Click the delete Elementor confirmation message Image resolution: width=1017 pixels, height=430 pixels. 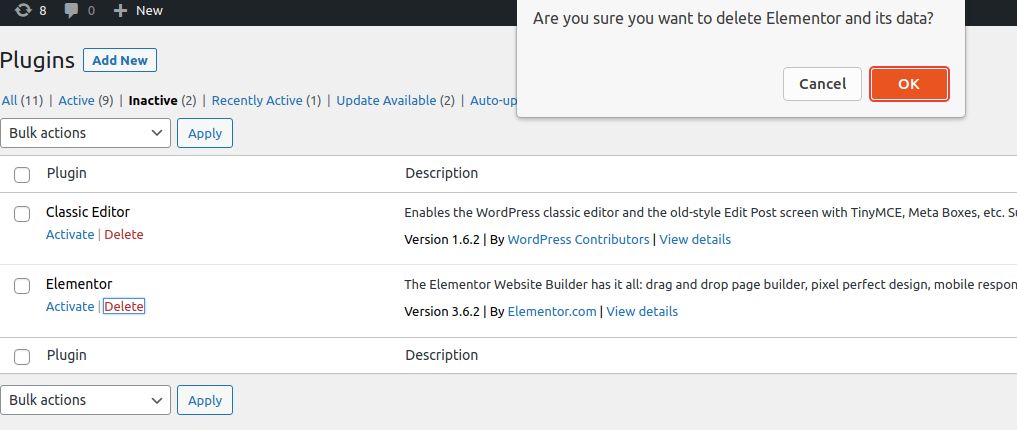(733, 18)
